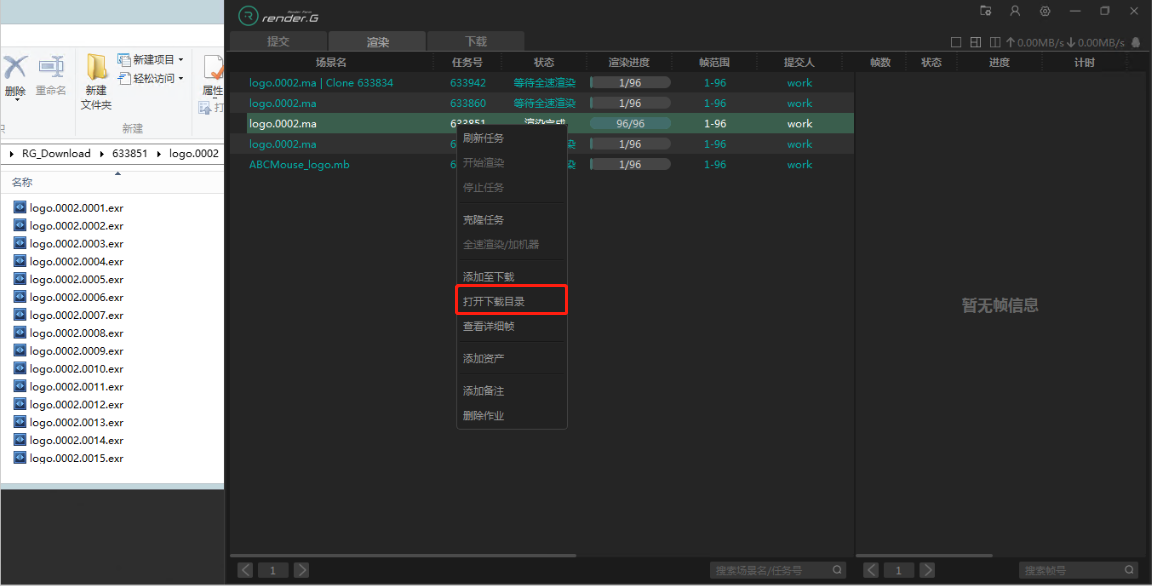Open the 删除 dropdown arrow

(x=16, y=100)
